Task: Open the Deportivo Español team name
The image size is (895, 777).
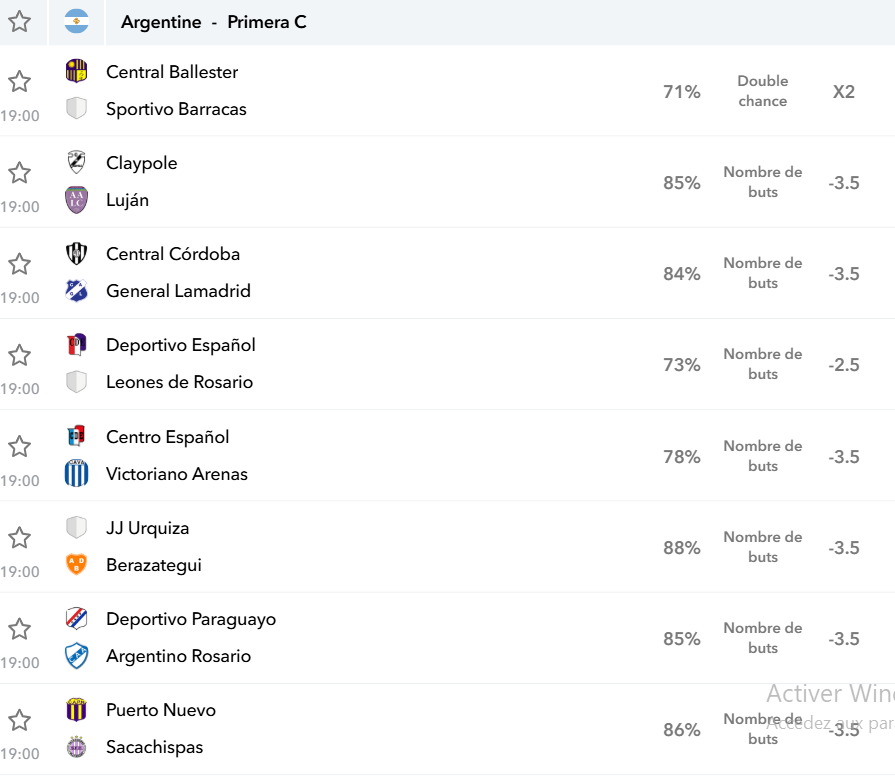Action: [x=180, y=345]
